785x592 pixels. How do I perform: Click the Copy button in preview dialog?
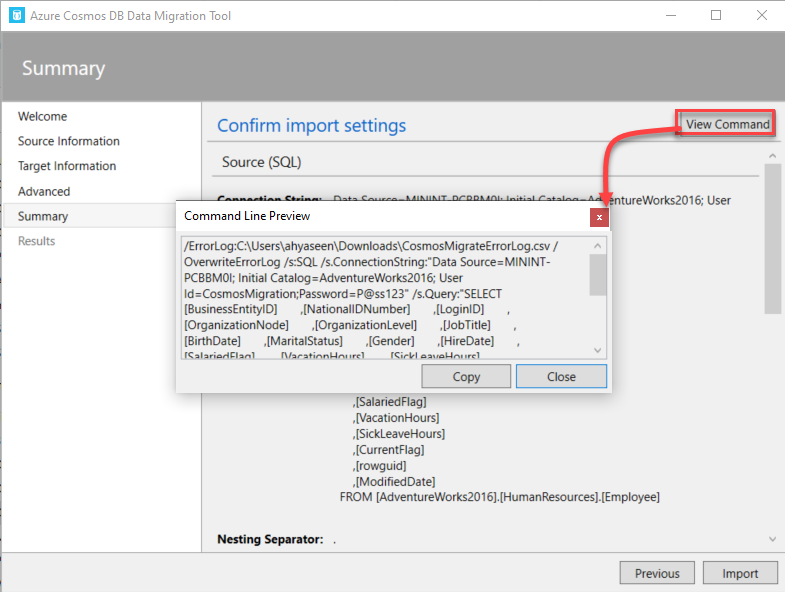[466, 376]
